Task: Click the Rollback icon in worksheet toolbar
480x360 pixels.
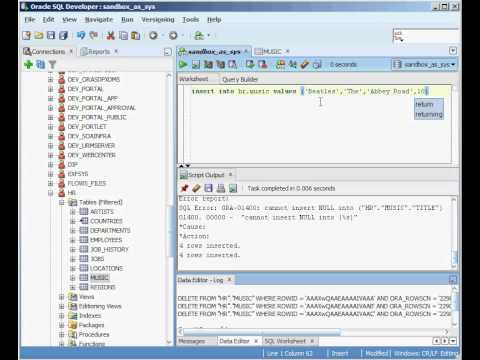Action: tap(263, 64)
